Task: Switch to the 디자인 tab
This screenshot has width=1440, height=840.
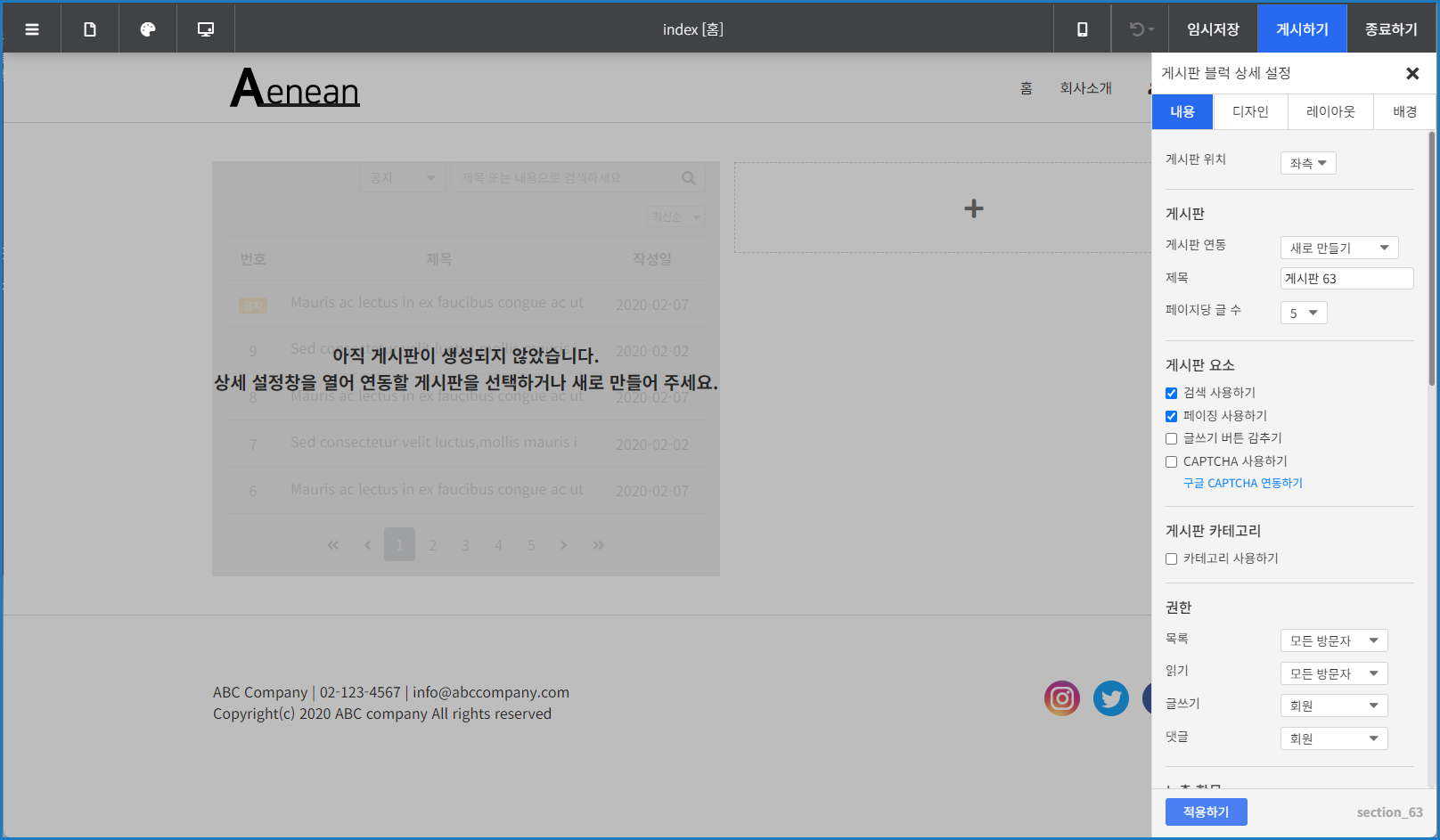Action: click(1249, 112)
